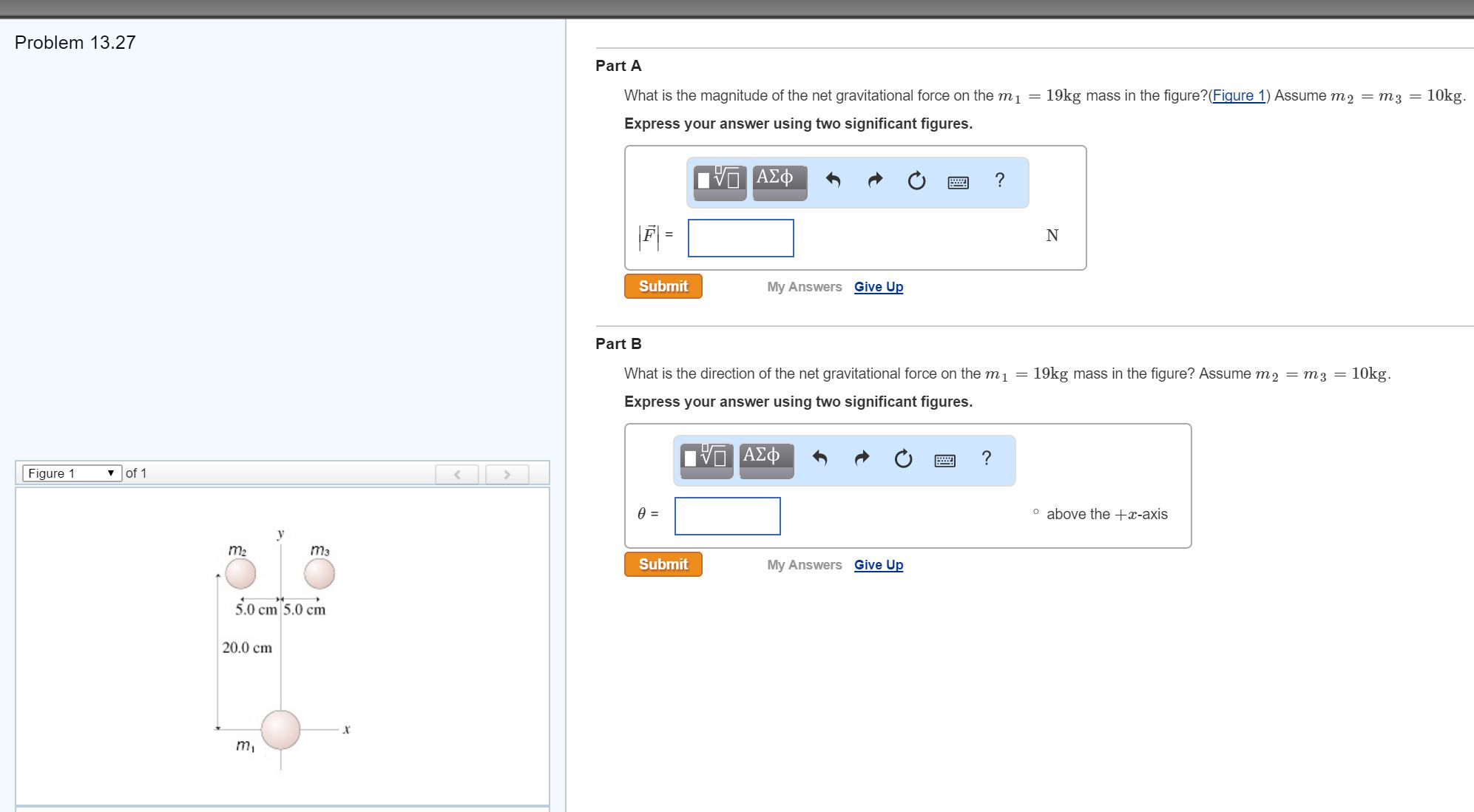Click the theta angle answer input

(x=728, y=516)
